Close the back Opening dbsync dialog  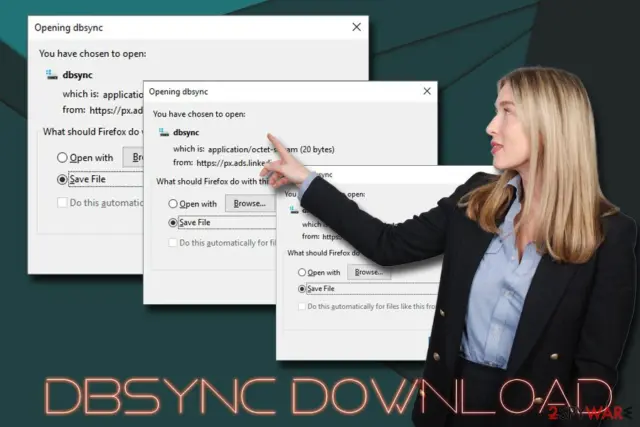[x=356, y=27]
